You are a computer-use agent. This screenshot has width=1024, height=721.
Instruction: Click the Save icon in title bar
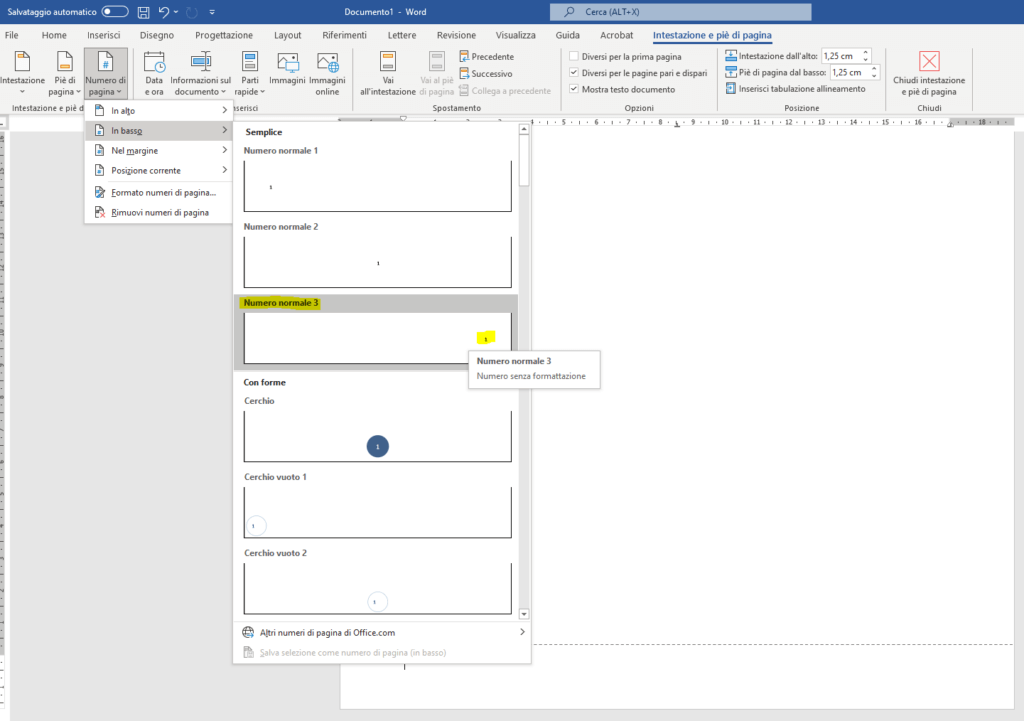click(143, 12)
